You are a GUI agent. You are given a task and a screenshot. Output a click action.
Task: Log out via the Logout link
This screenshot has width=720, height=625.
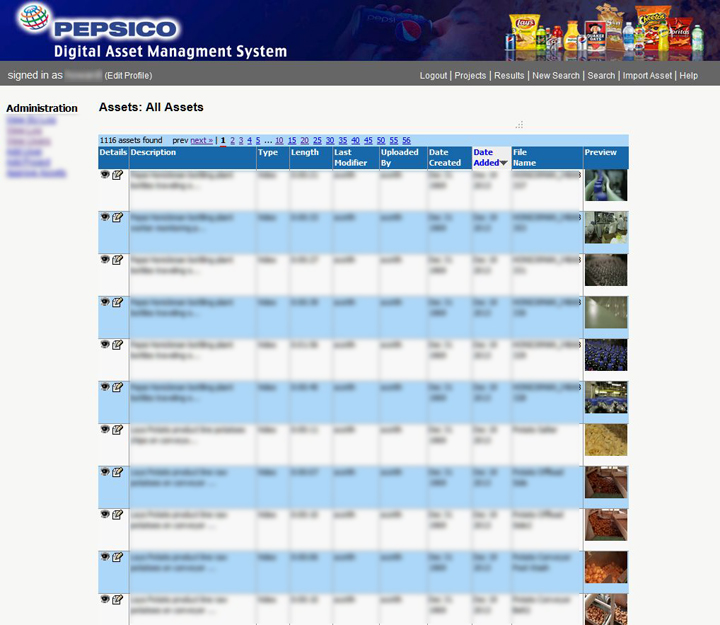[x=433, y=75]
